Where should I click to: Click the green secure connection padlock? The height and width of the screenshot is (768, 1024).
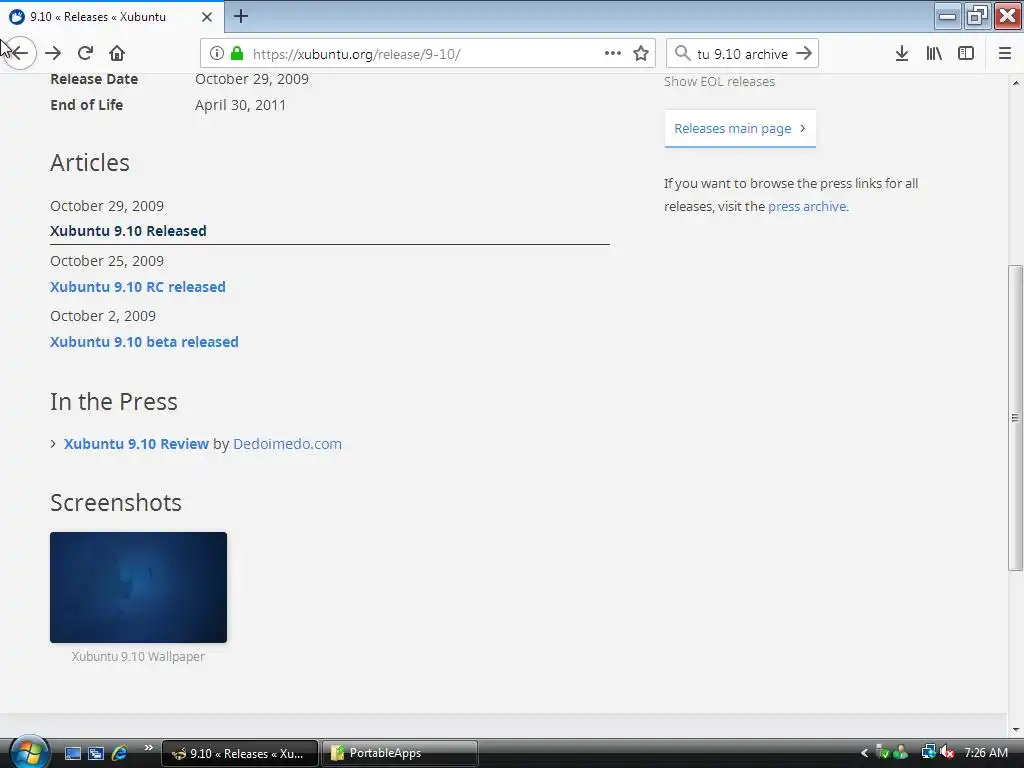(237, 54)
